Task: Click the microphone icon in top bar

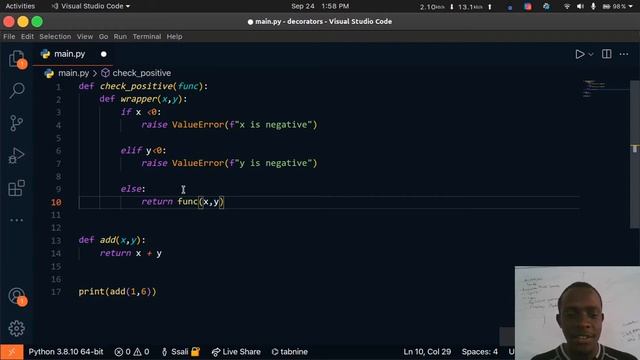Action: click(x=593, y=7)
